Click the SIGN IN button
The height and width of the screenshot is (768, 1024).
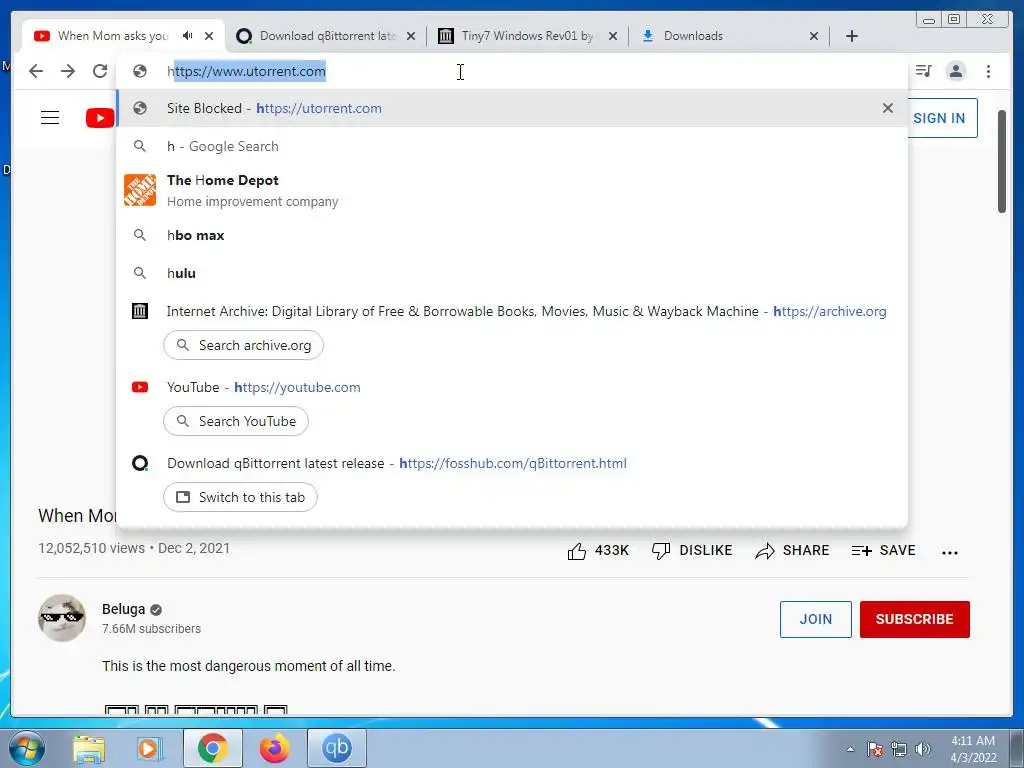[939, 118]
